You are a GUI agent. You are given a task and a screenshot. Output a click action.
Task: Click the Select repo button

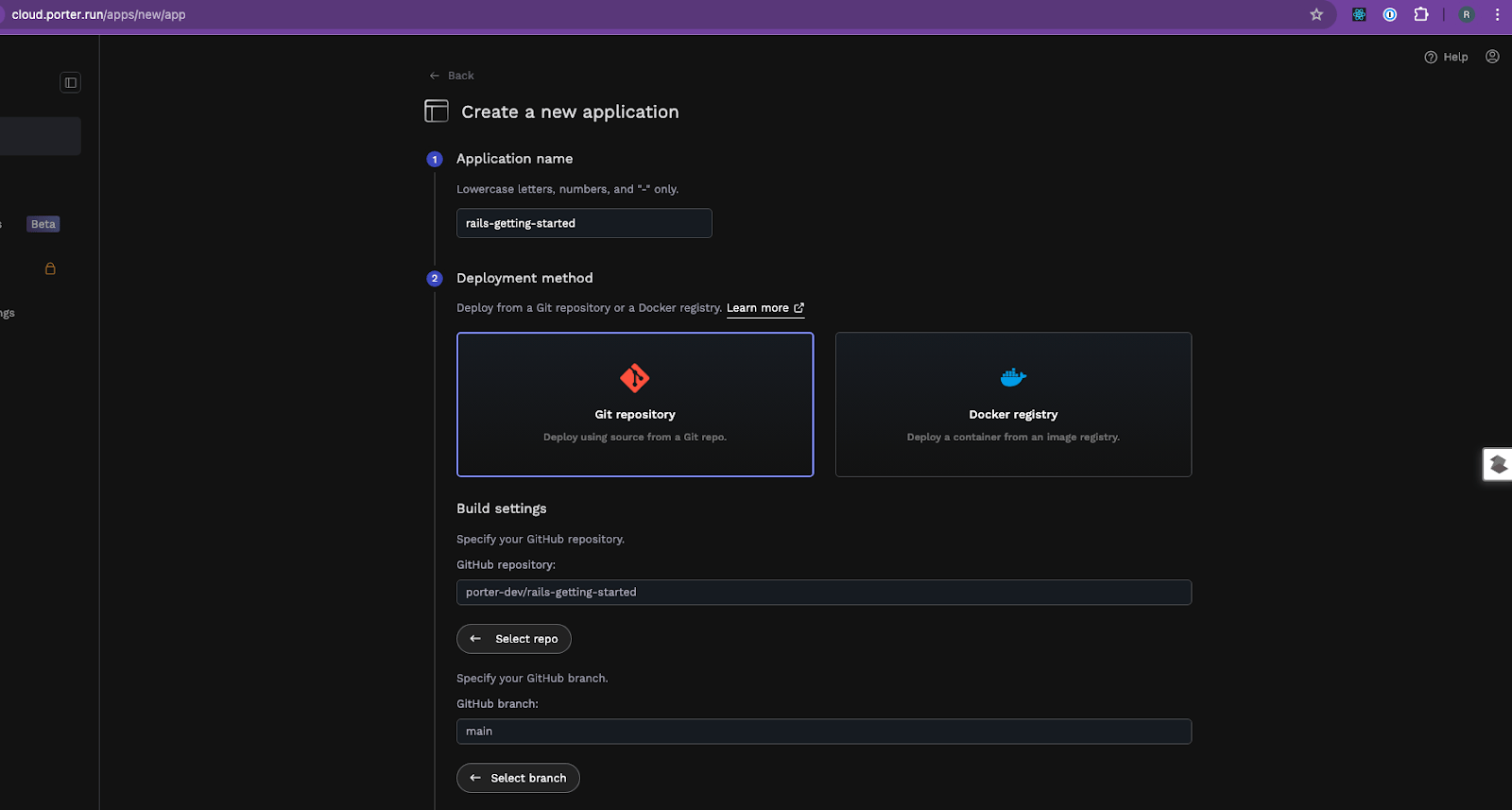coord(514,639)
